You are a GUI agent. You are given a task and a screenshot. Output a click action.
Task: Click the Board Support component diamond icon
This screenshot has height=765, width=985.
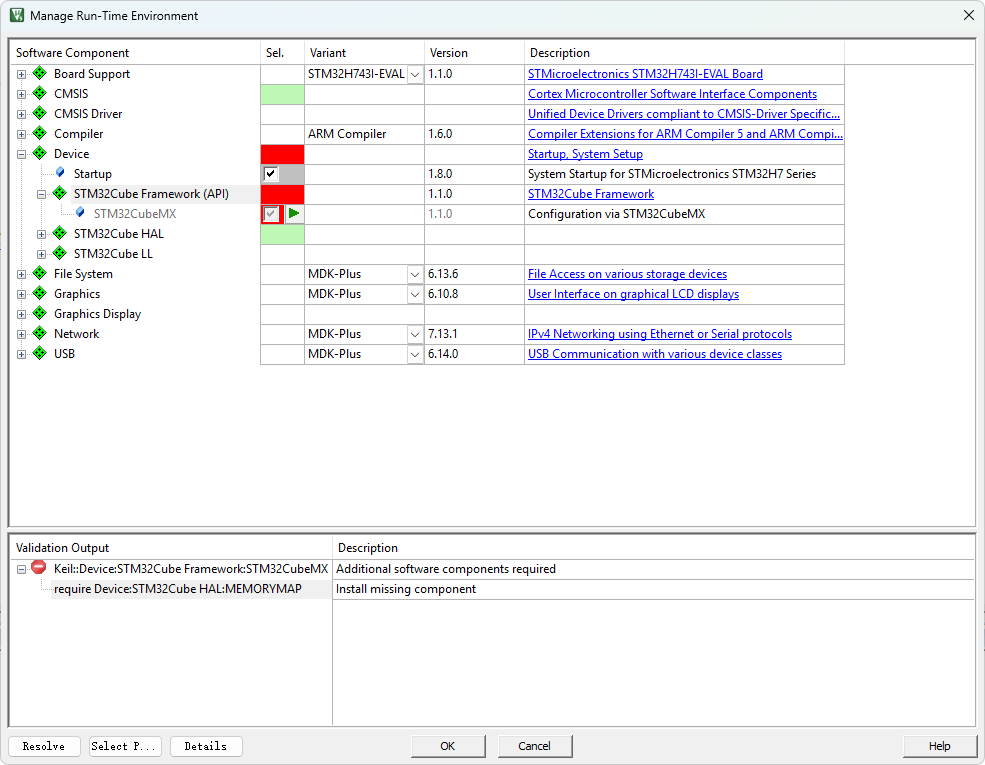coord(40,73)
